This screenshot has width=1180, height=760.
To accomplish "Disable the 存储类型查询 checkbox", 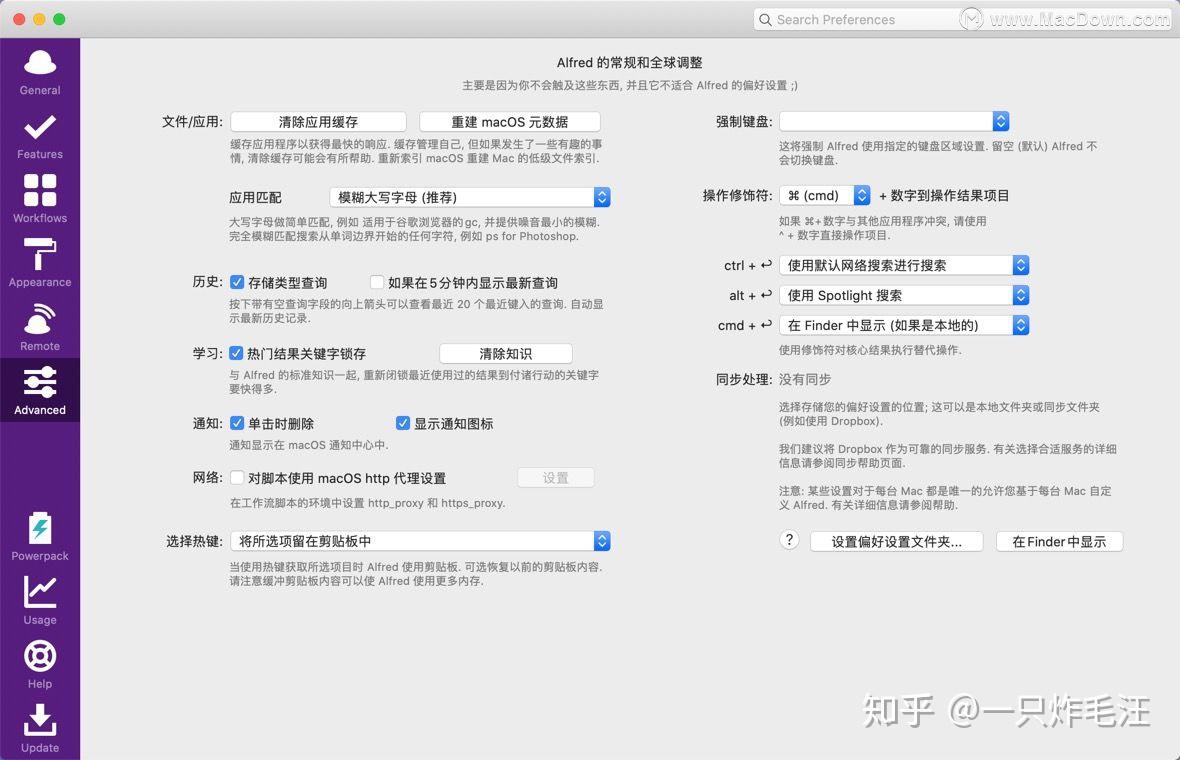I will 237,283.
